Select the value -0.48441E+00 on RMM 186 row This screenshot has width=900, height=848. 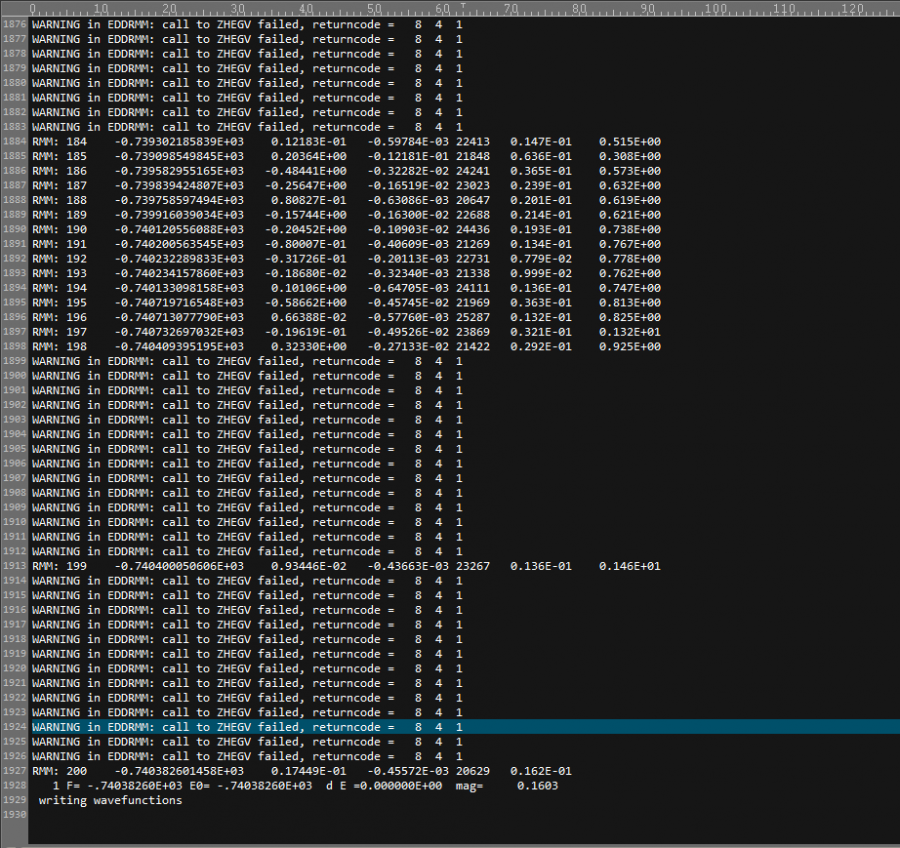click(x=305, y=171)
